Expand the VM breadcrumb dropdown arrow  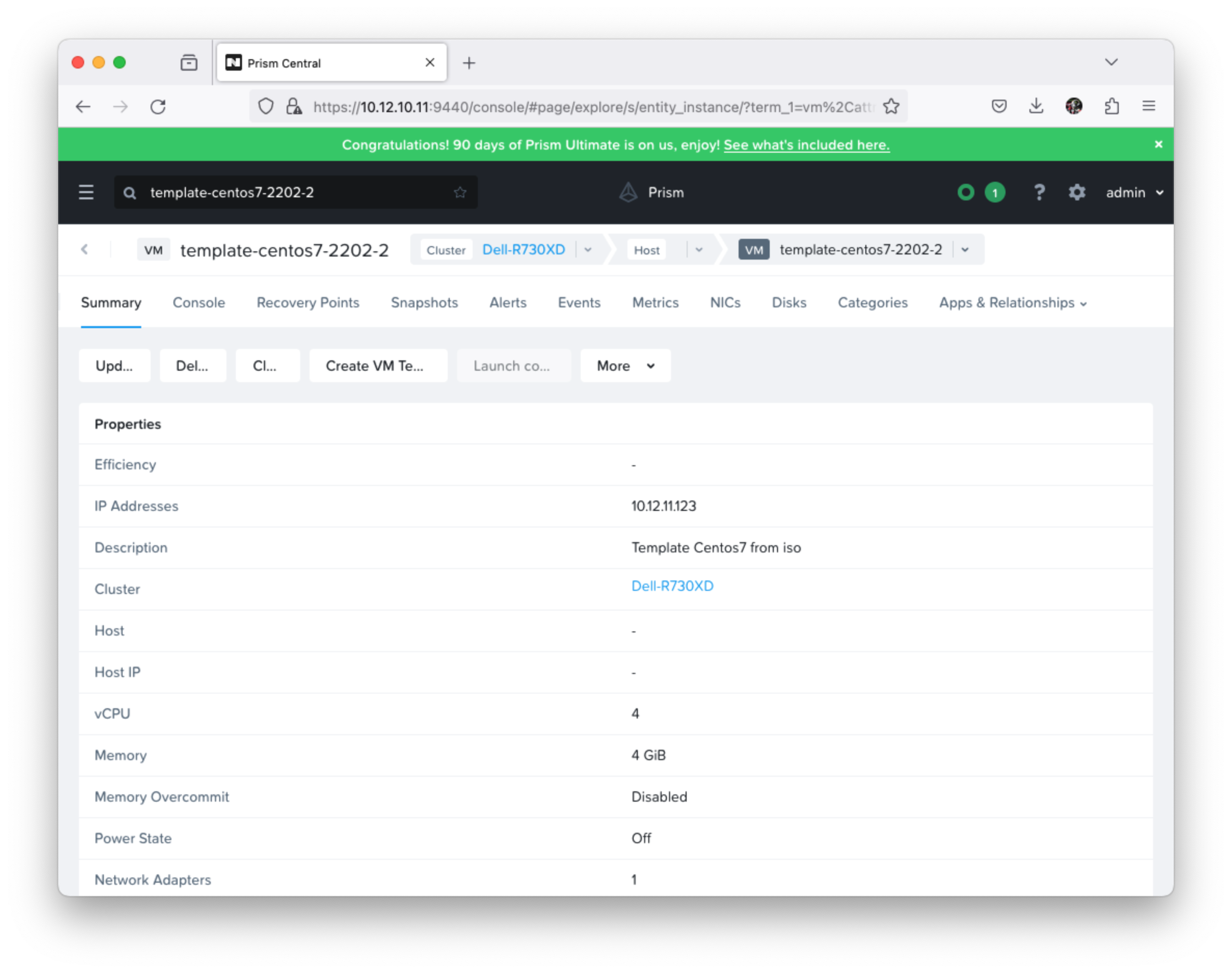[x=965, y=250]
